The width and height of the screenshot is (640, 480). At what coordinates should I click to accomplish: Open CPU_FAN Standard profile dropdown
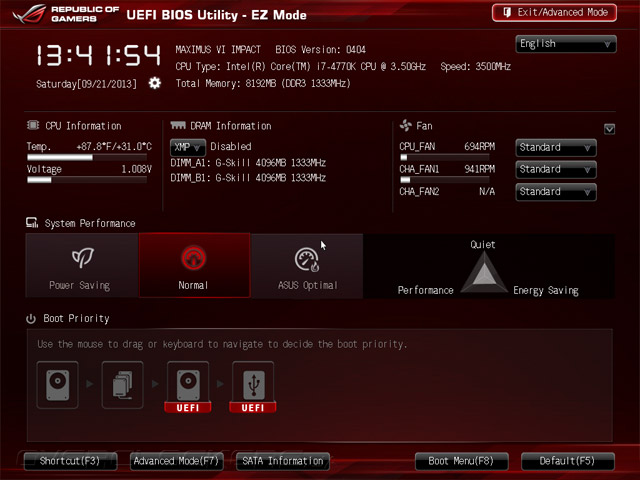[556, 147]
